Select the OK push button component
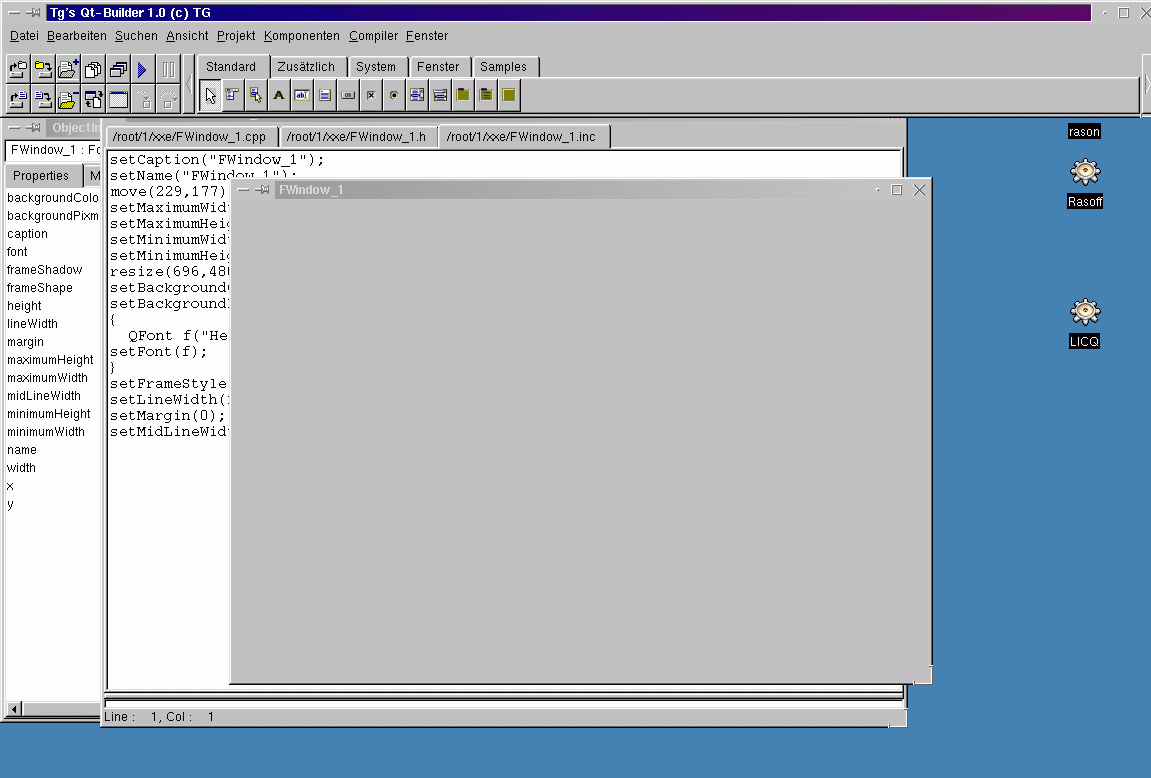Screen dimensions: 1151x778 pyautogui.click(x=348, y=96)
